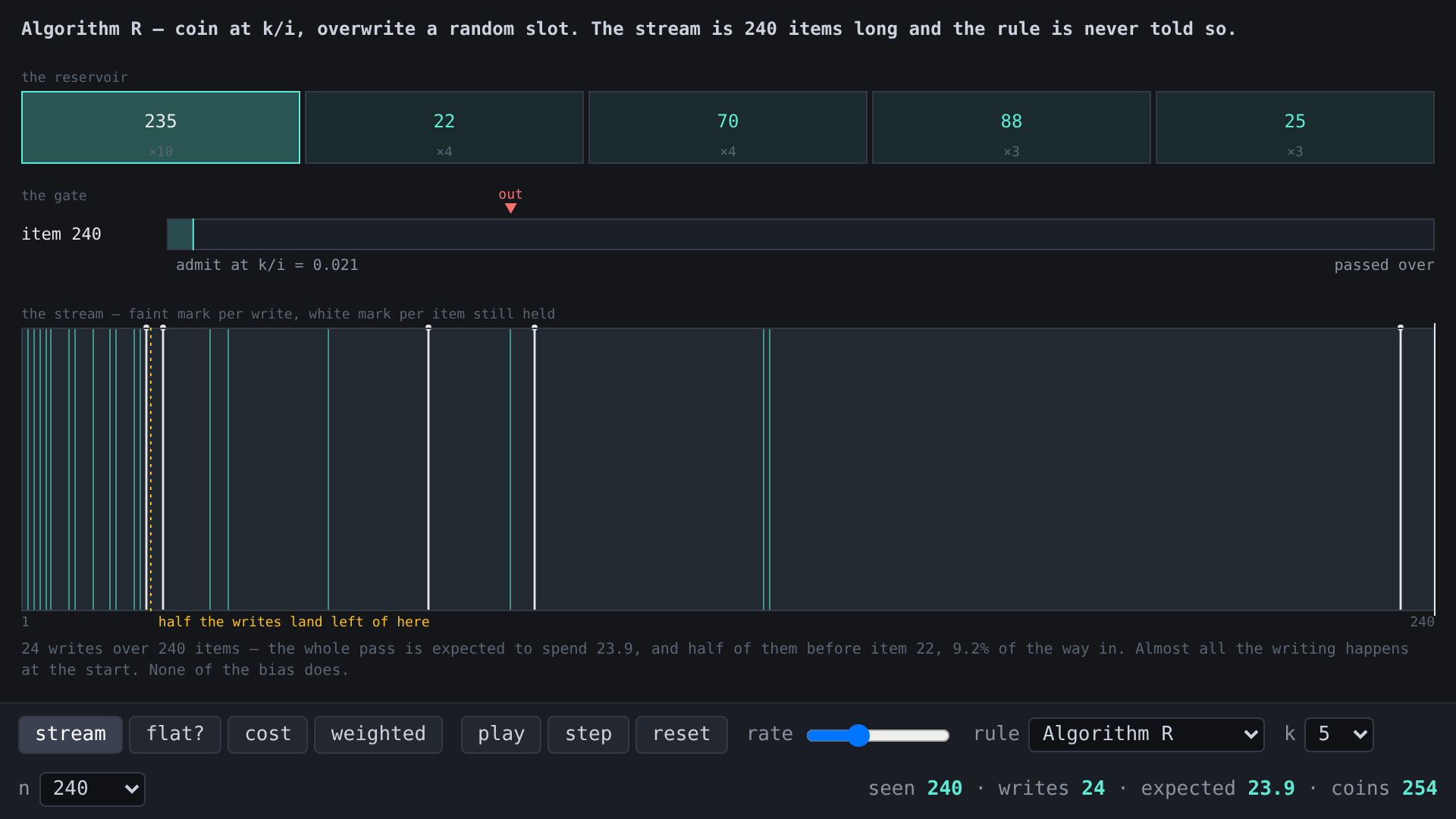Viewport: 1456px width, 819px height.
Task: Click the white held-item marker near stream end
Action: (1401, 468)
